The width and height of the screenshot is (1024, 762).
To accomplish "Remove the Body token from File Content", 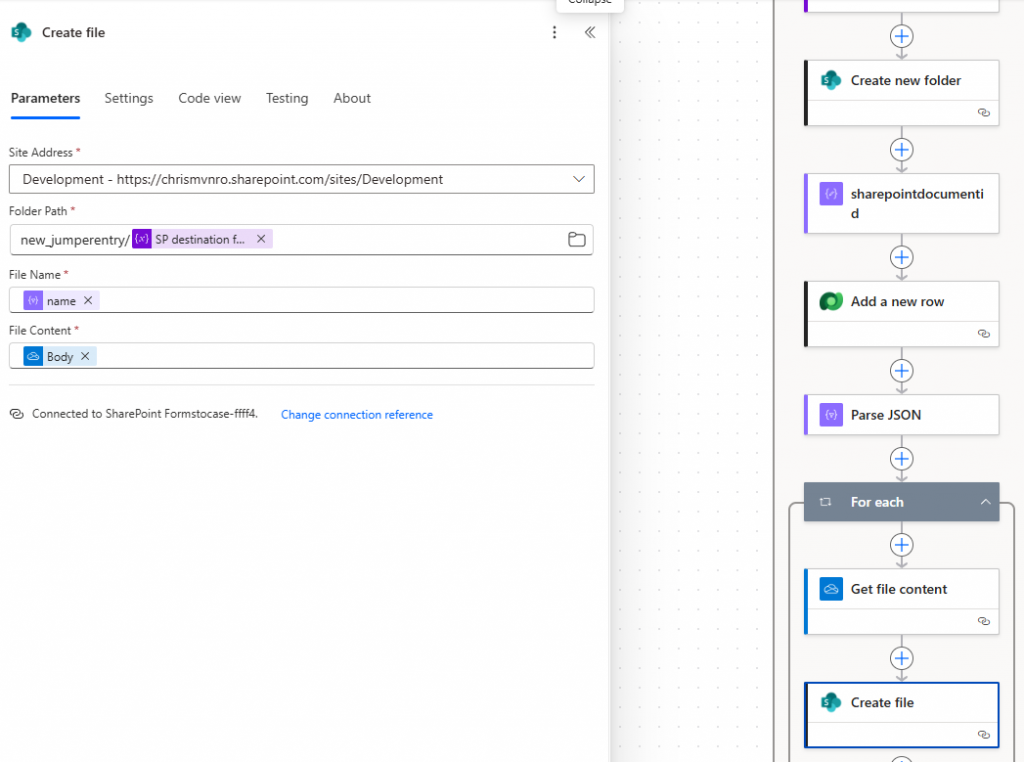I will 85,356.
